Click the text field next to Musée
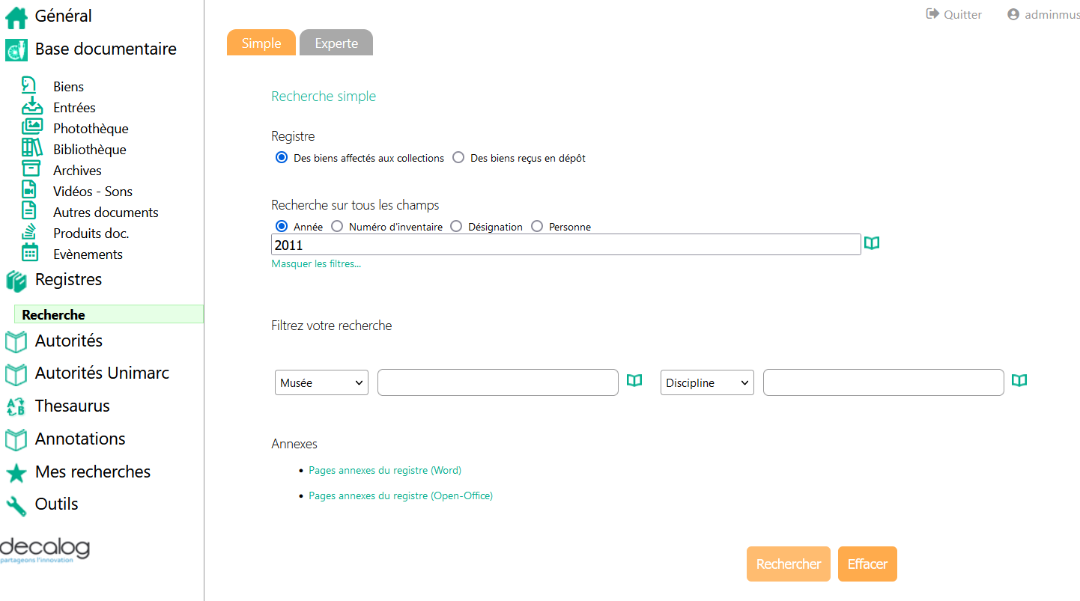This screenshot has height=601, width=1080. click(x=498, y=383)
